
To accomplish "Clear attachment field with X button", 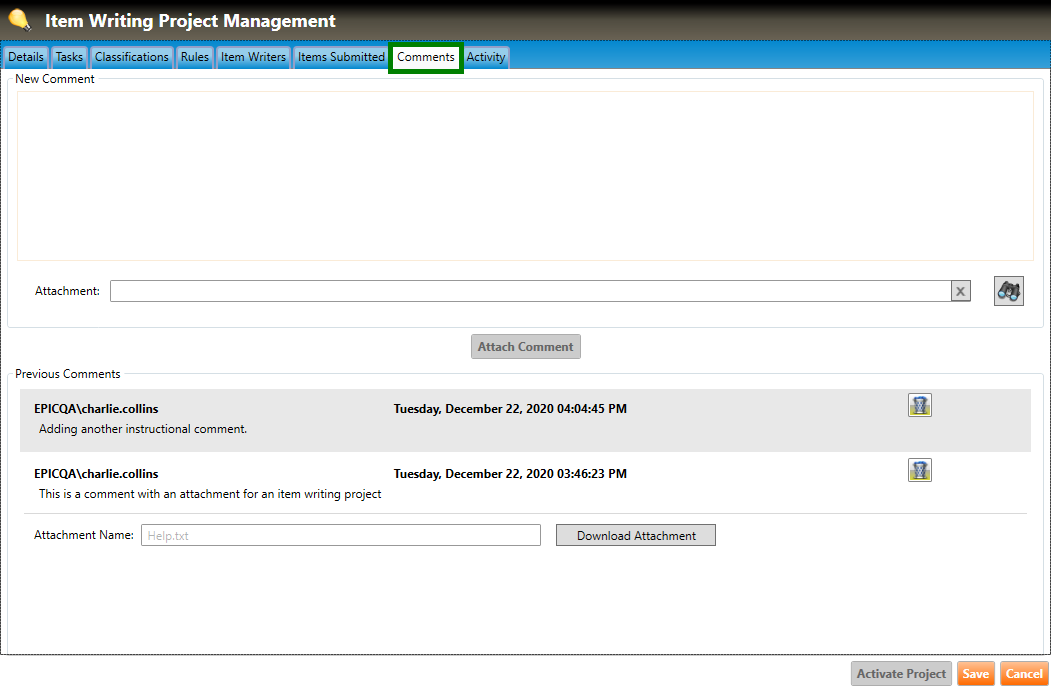I will tap(960, 291).
